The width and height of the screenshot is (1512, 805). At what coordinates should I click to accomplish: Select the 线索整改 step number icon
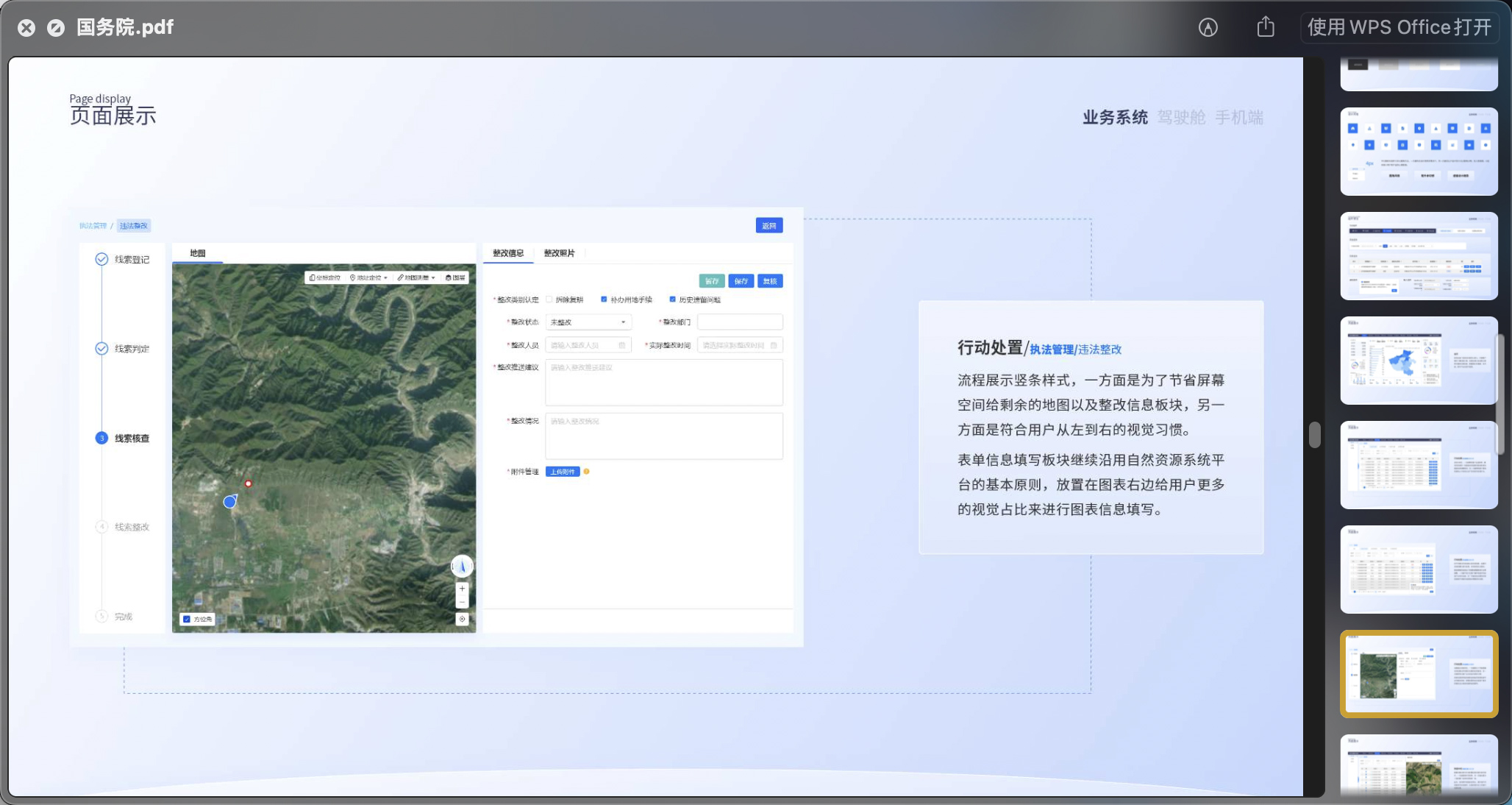tap(101, 527)
